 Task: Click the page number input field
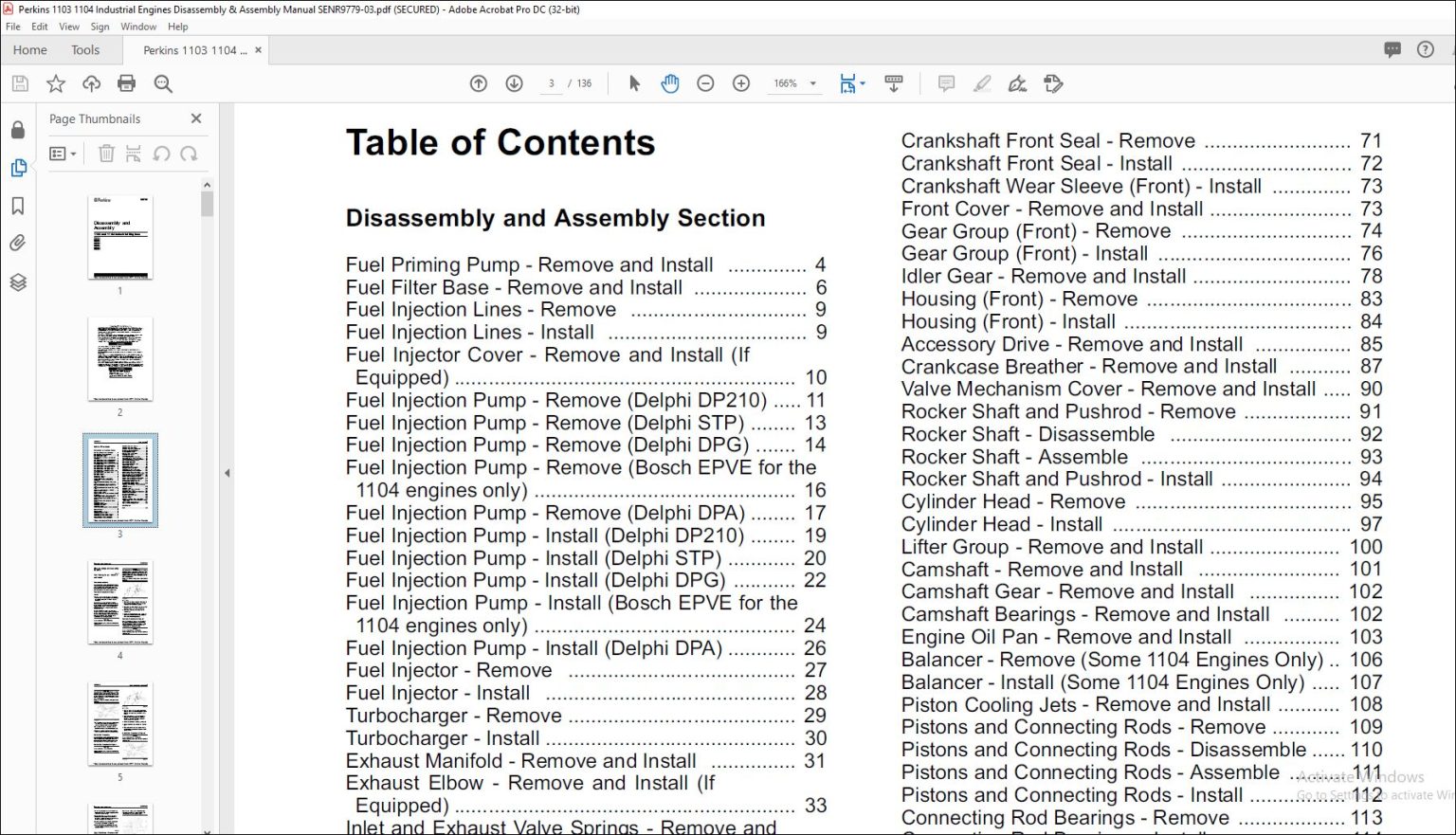click(x=551, y=83)
